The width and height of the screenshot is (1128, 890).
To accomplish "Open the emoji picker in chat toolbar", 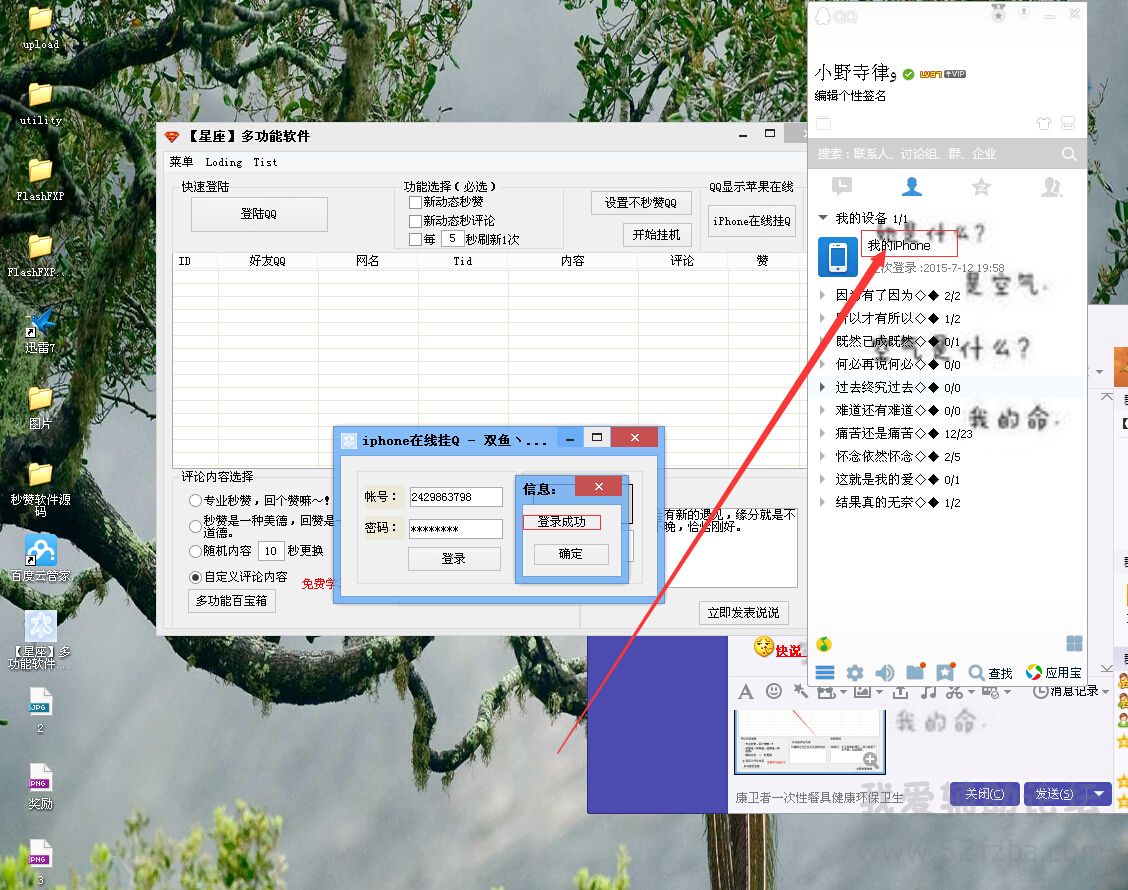I will 773,691.
